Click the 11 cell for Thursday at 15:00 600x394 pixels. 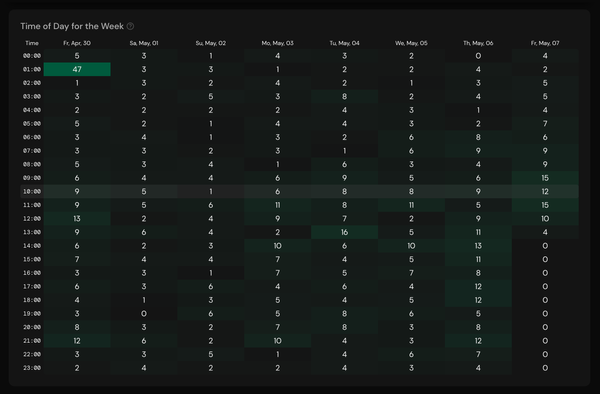(x=478, y=259)
